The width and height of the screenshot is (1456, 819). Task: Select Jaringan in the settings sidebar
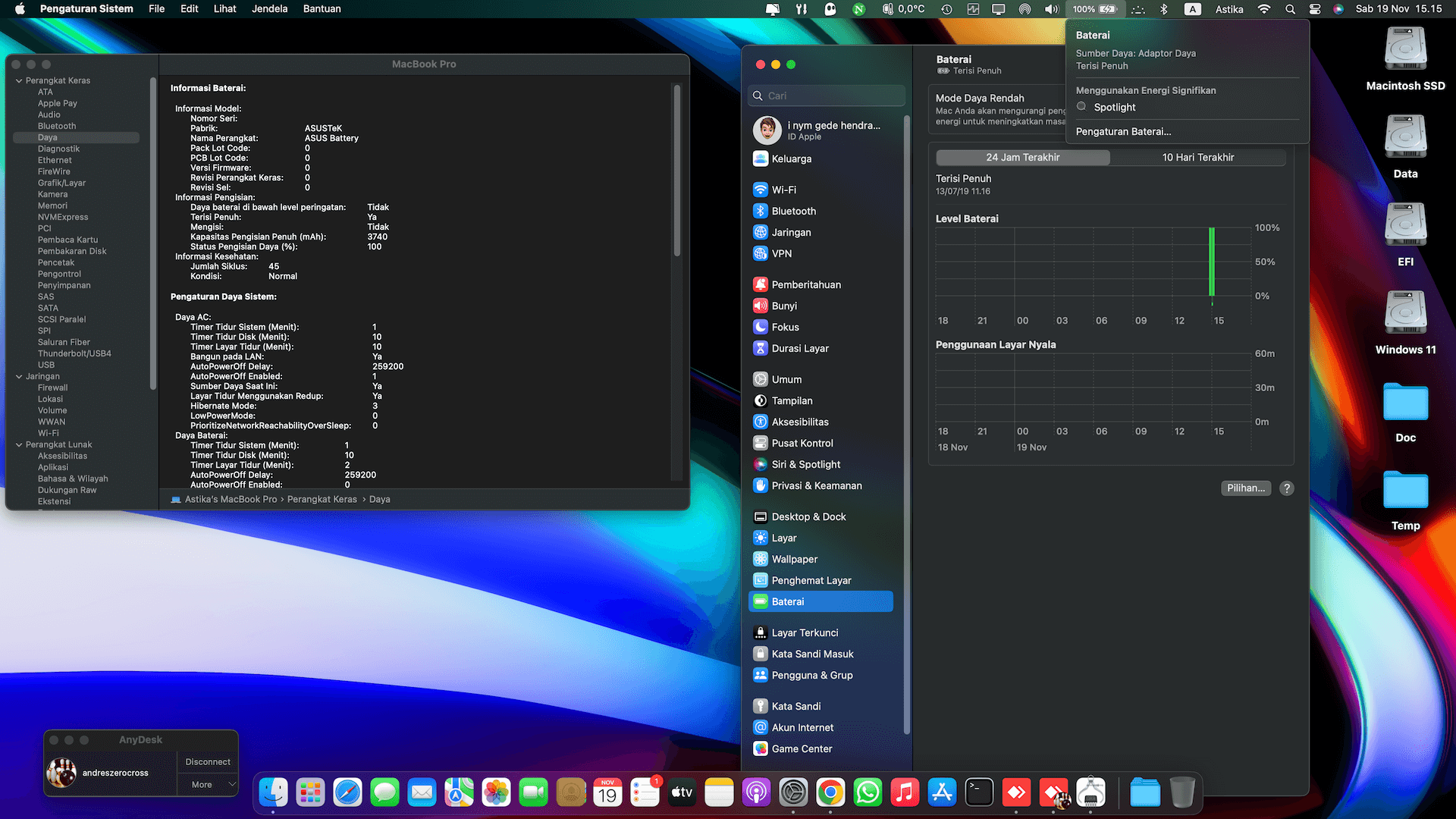822,232
